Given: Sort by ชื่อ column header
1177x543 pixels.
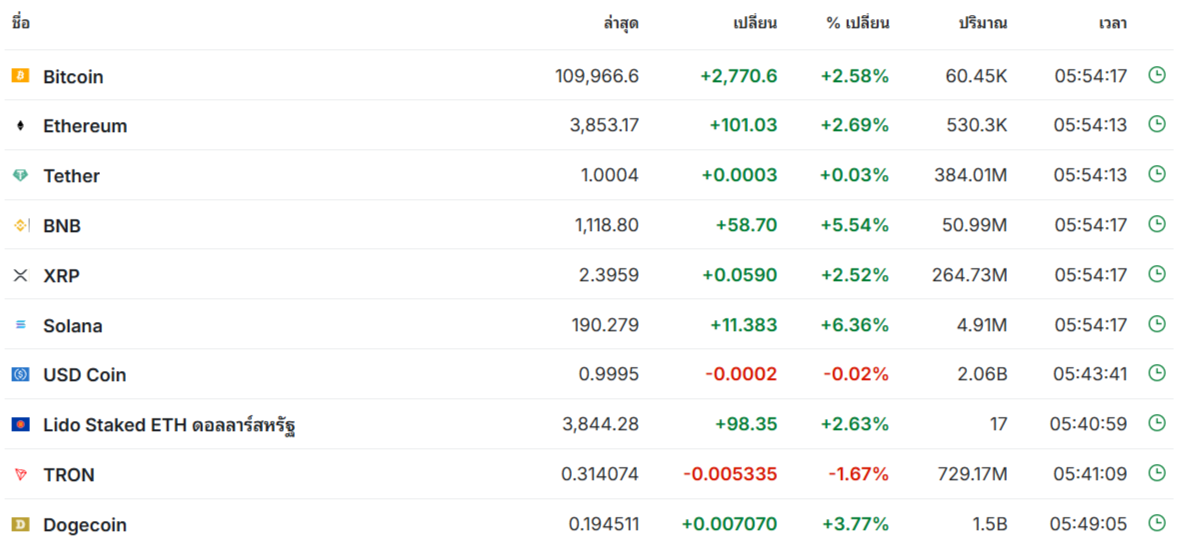Looking at the screenshot, I should pos(21,23).
